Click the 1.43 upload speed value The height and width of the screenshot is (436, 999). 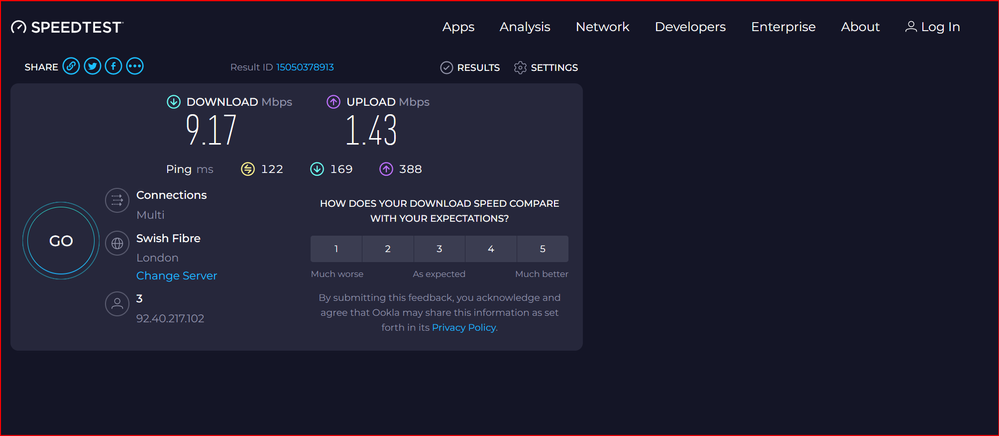(371, 130)
